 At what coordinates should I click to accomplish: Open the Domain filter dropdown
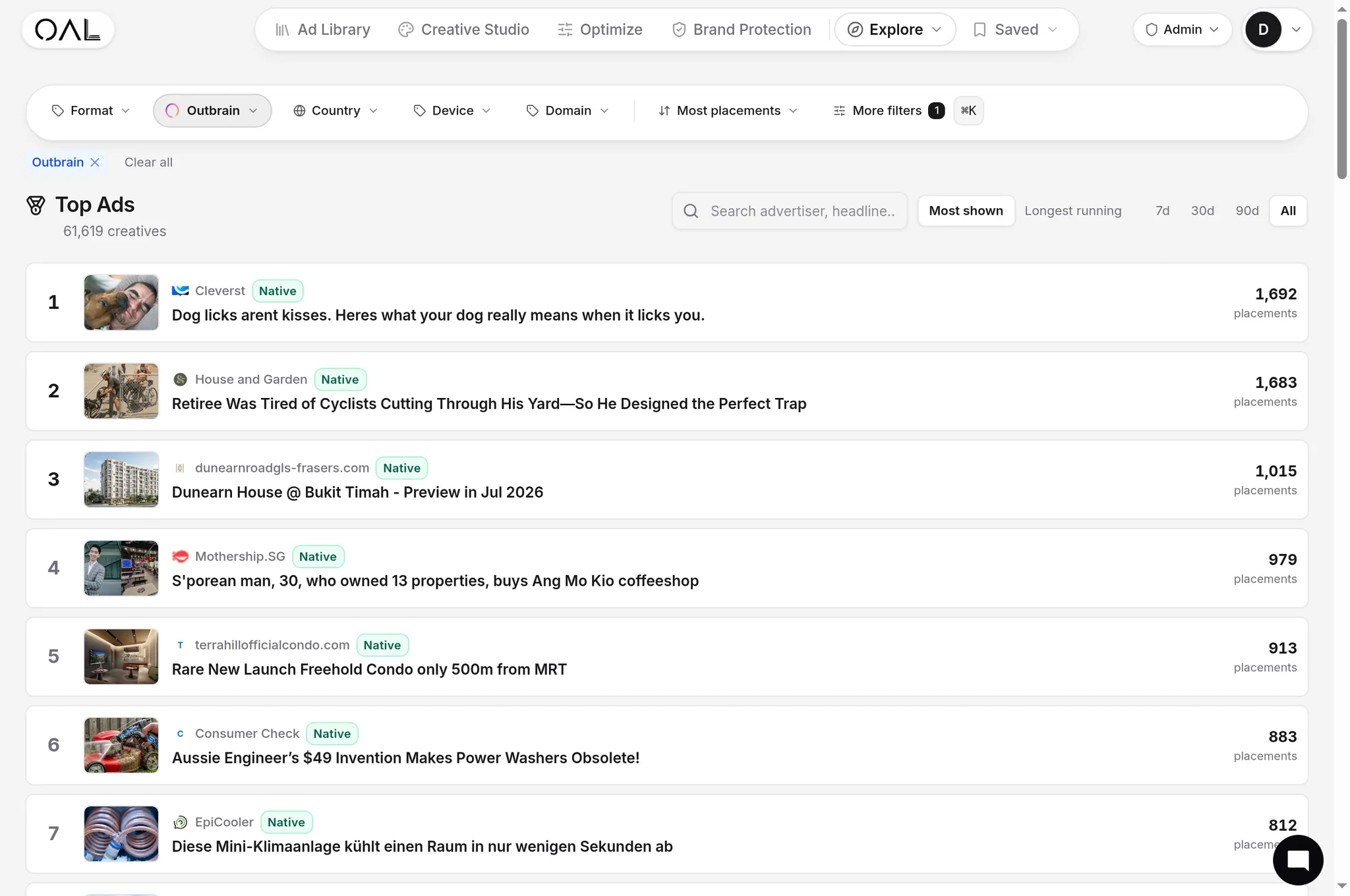click(x=568, y=111)
